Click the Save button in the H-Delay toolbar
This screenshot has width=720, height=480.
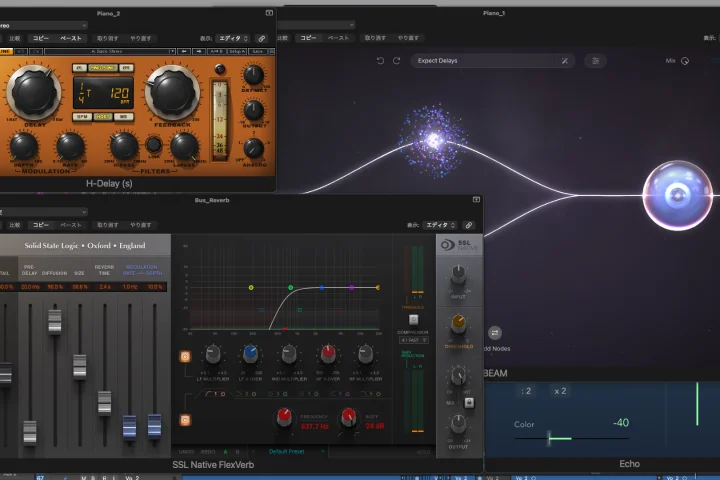click(258, 51)
